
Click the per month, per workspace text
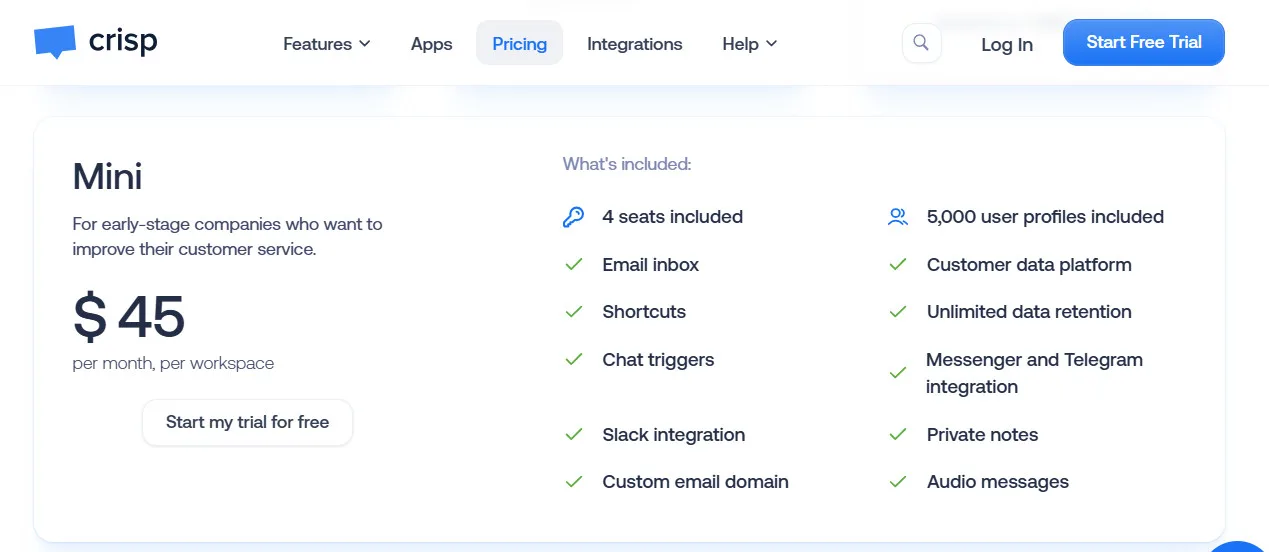point(173,363)
